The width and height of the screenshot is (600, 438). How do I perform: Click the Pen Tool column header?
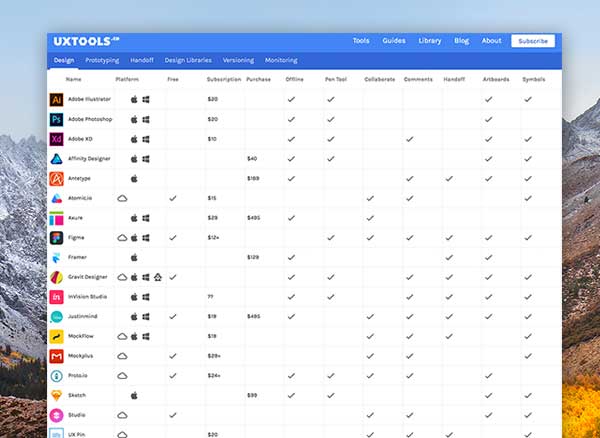point(336,80)
